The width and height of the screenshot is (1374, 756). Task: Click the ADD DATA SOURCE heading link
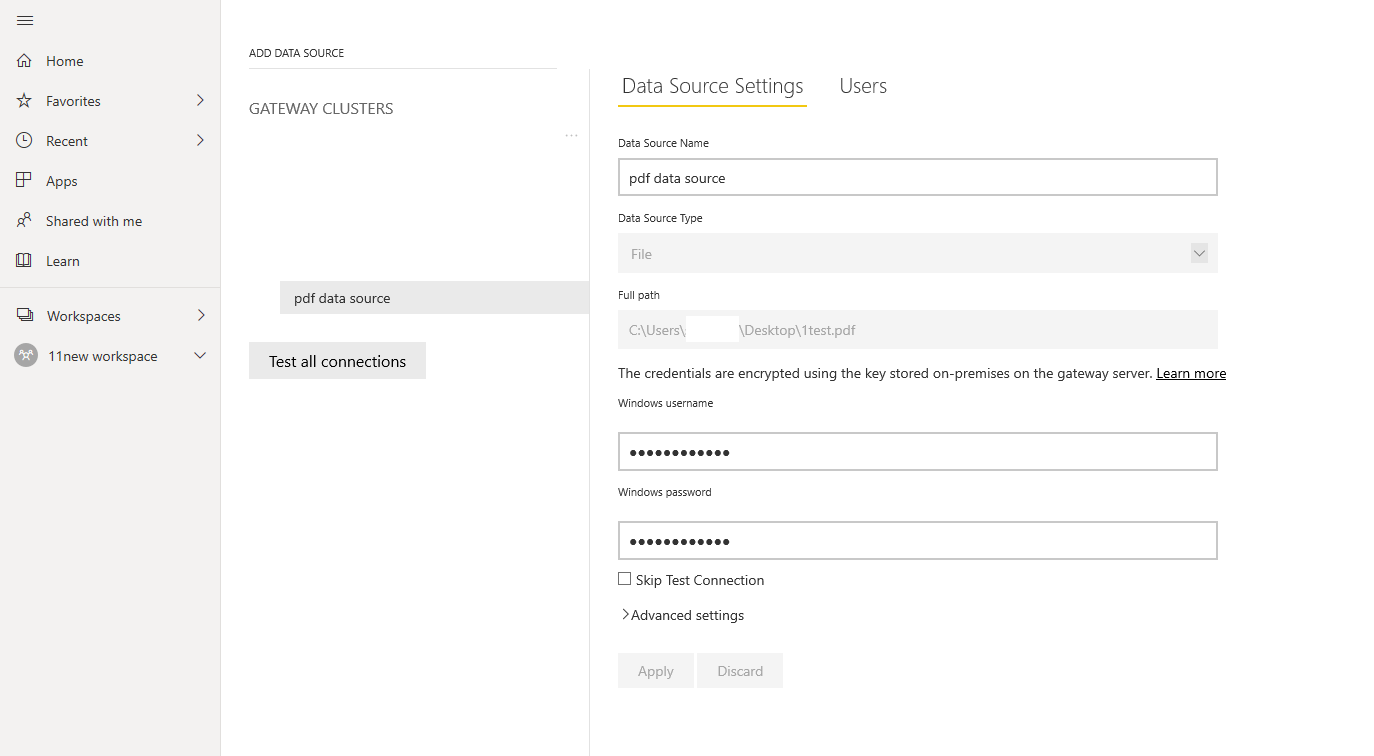pyautogui.click(x=296, y=53)
